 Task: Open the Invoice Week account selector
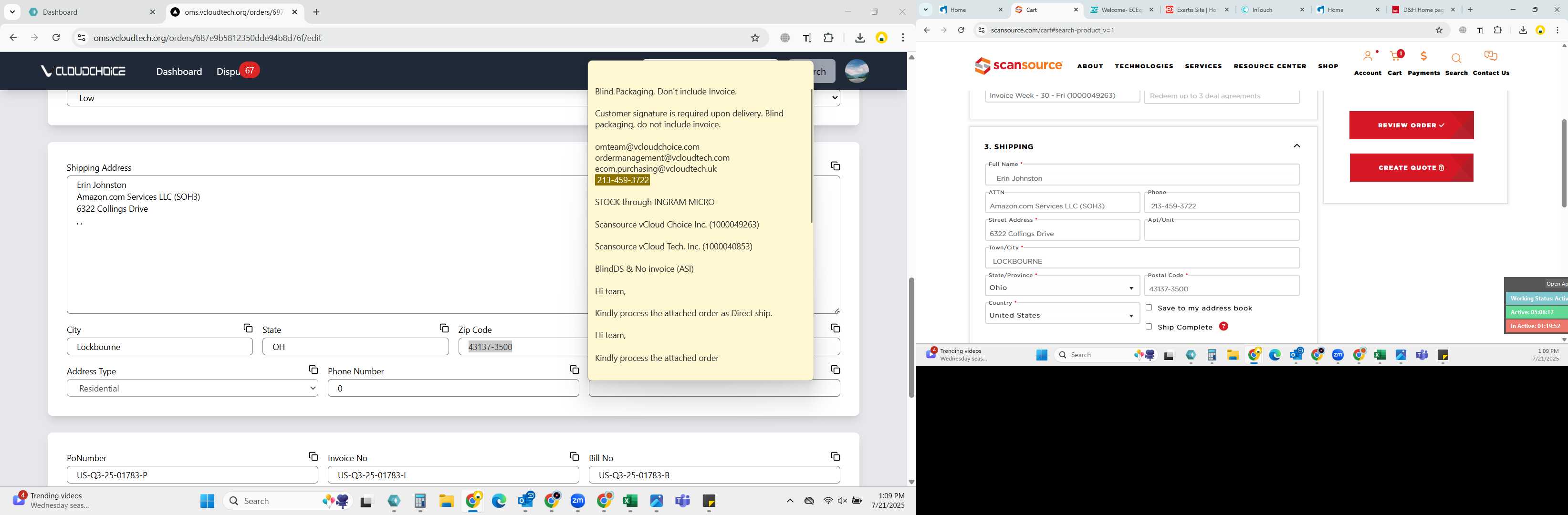1062,95
